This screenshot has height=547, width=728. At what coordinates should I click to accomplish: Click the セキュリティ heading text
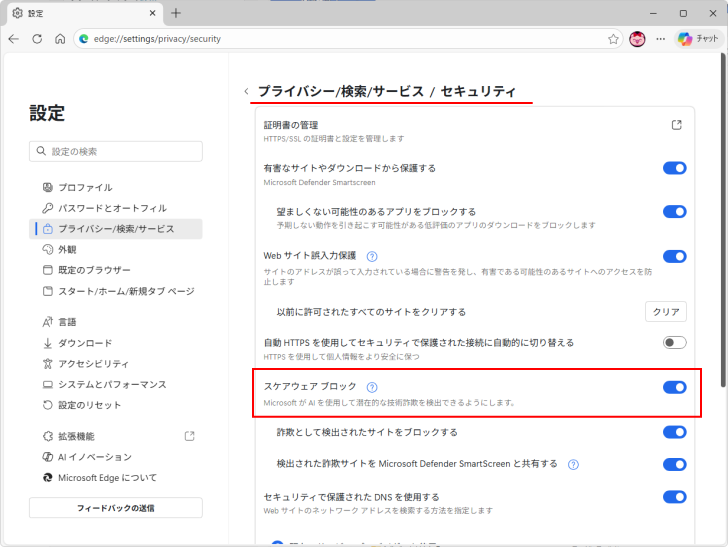coord(478,91)
